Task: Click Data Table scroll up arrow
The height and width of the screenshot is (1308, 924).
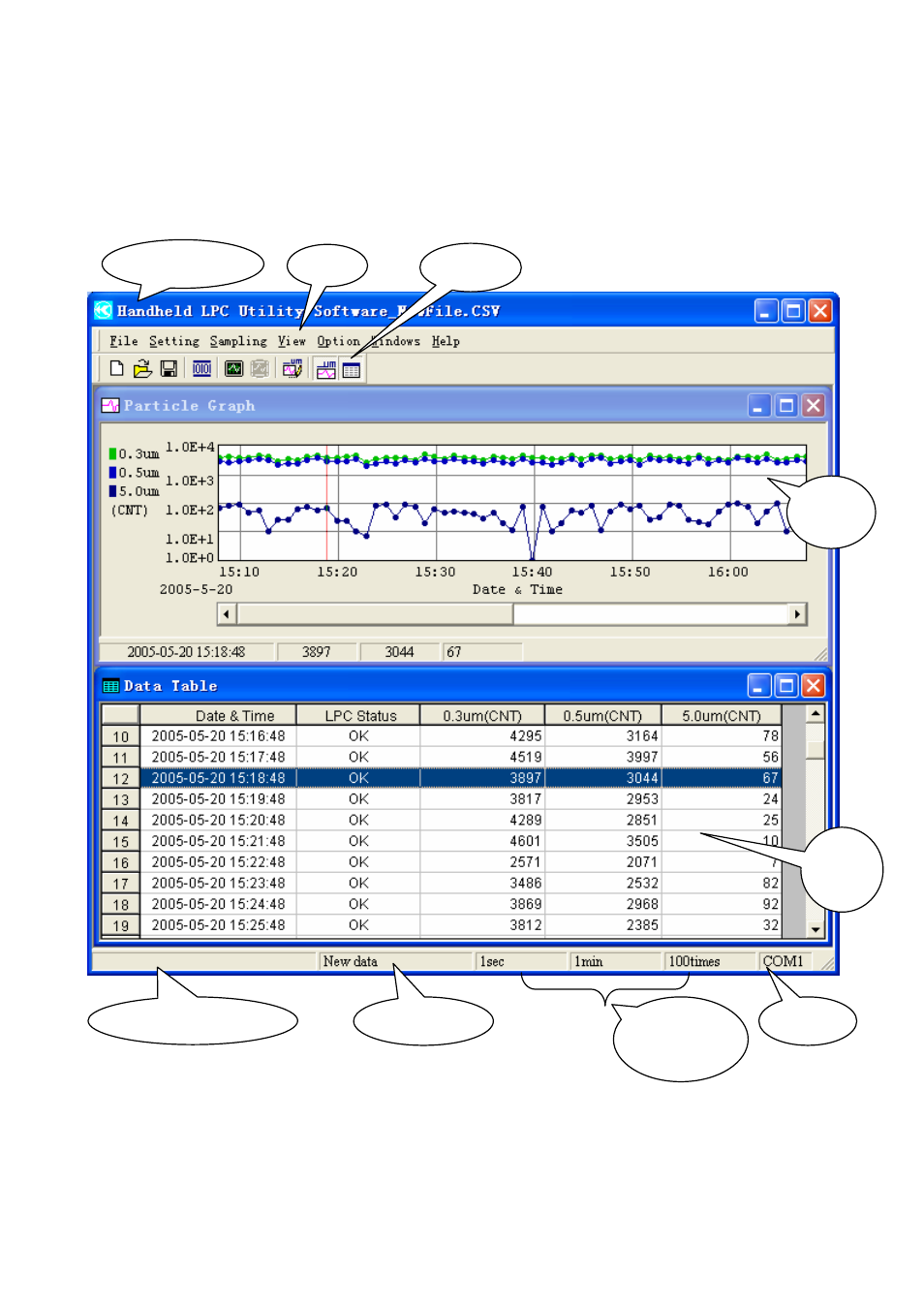Action: tap(816, 714)
